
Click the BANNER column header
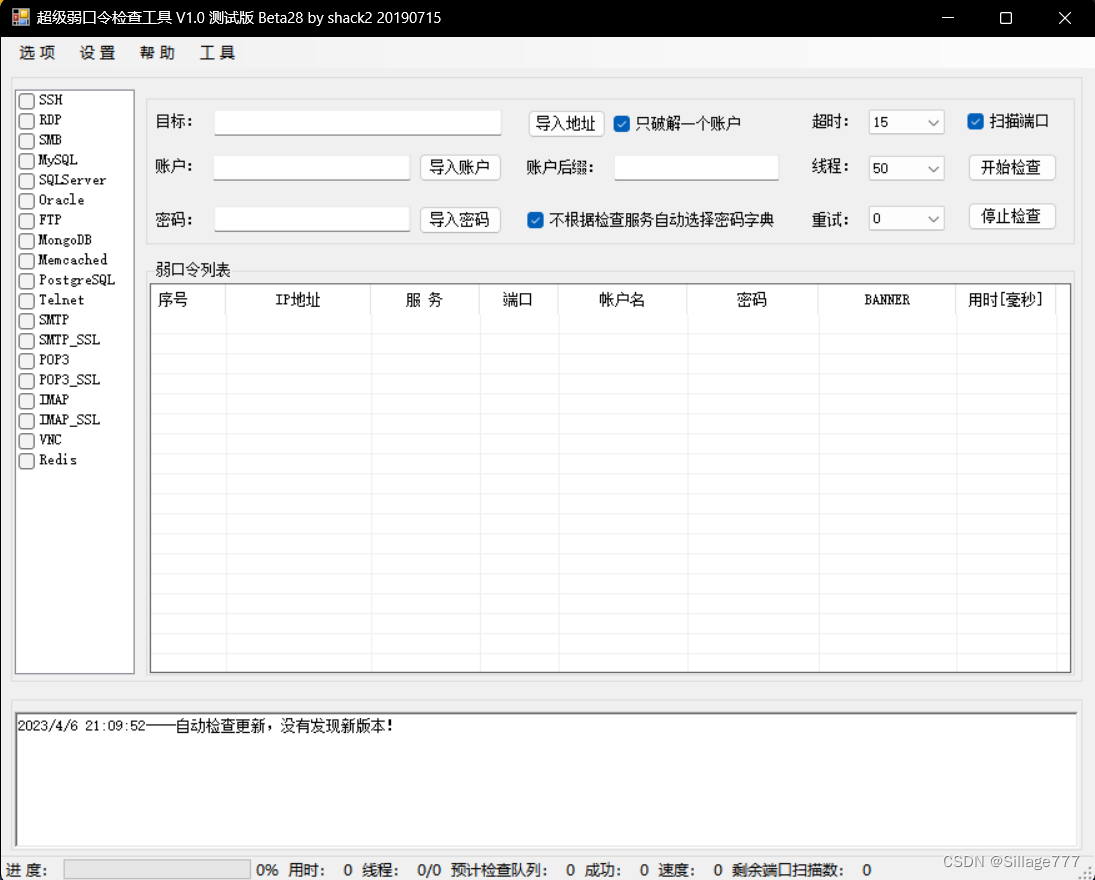[x=887, y=300]
